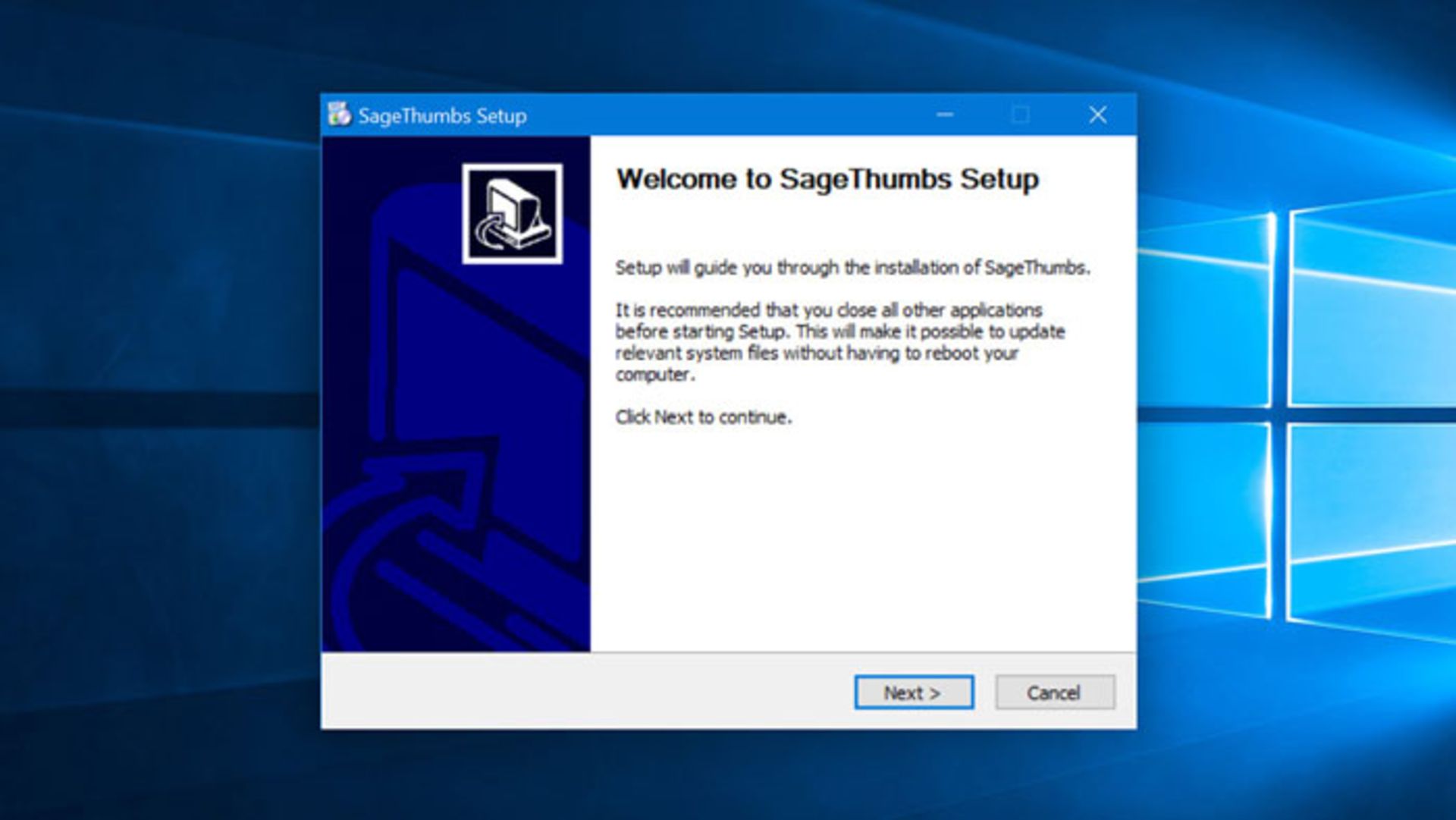Viewport: 1456px width, 820px height.
Task: Click the greyed-out maximize button
Action: [x=1020, y=115]
